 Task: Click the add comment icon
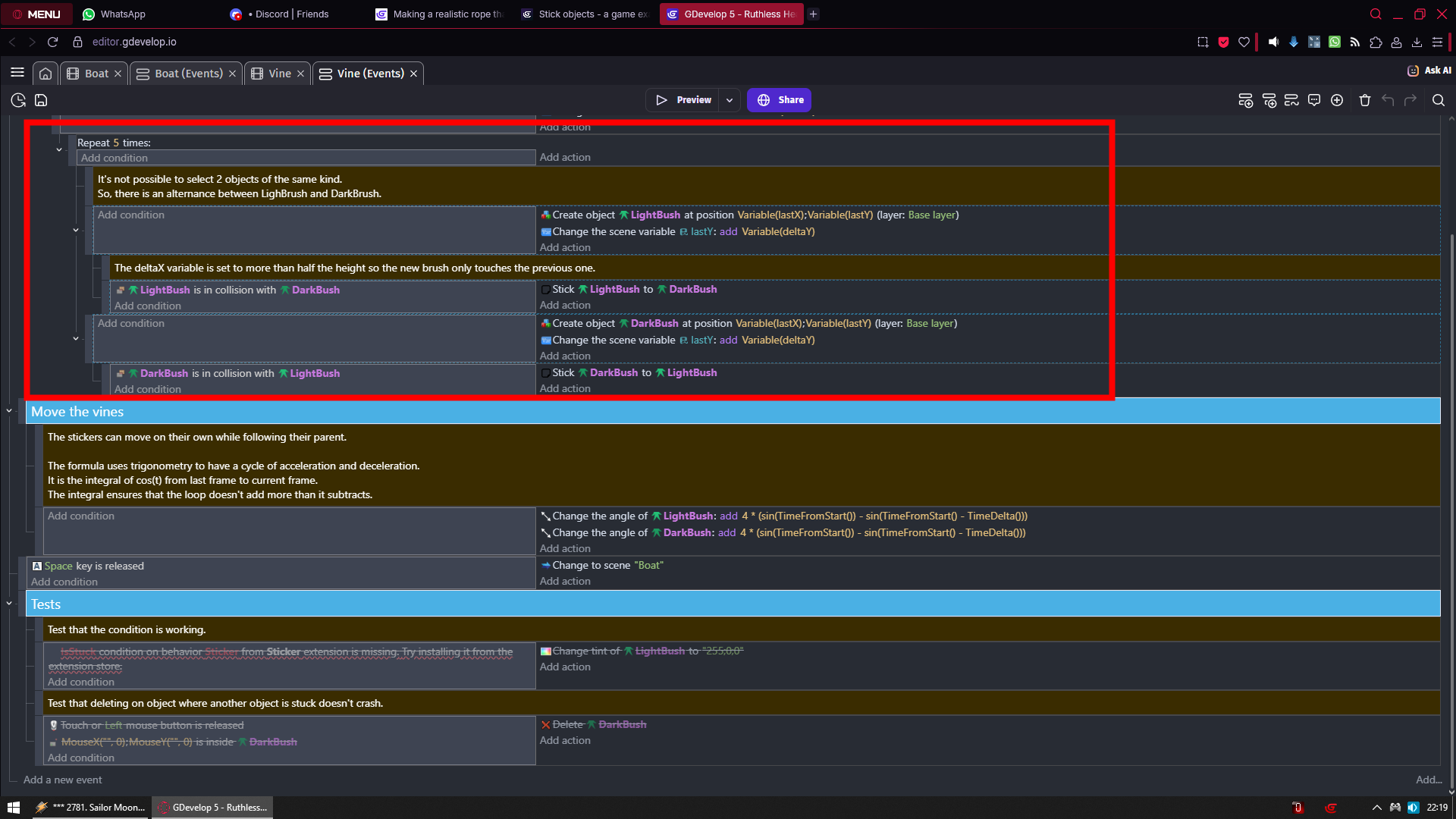click(x=1314, y=100)
